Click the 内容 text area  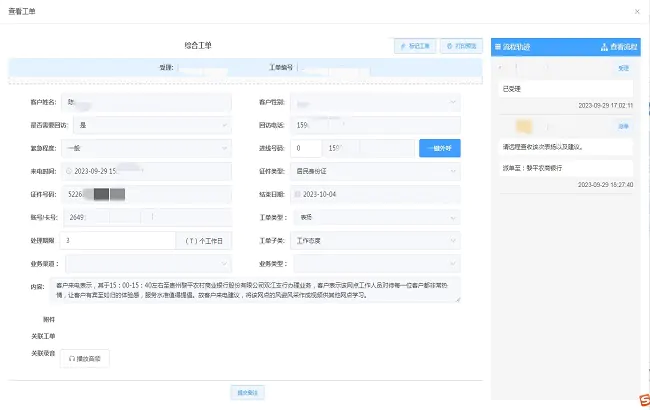coord(255,290)
